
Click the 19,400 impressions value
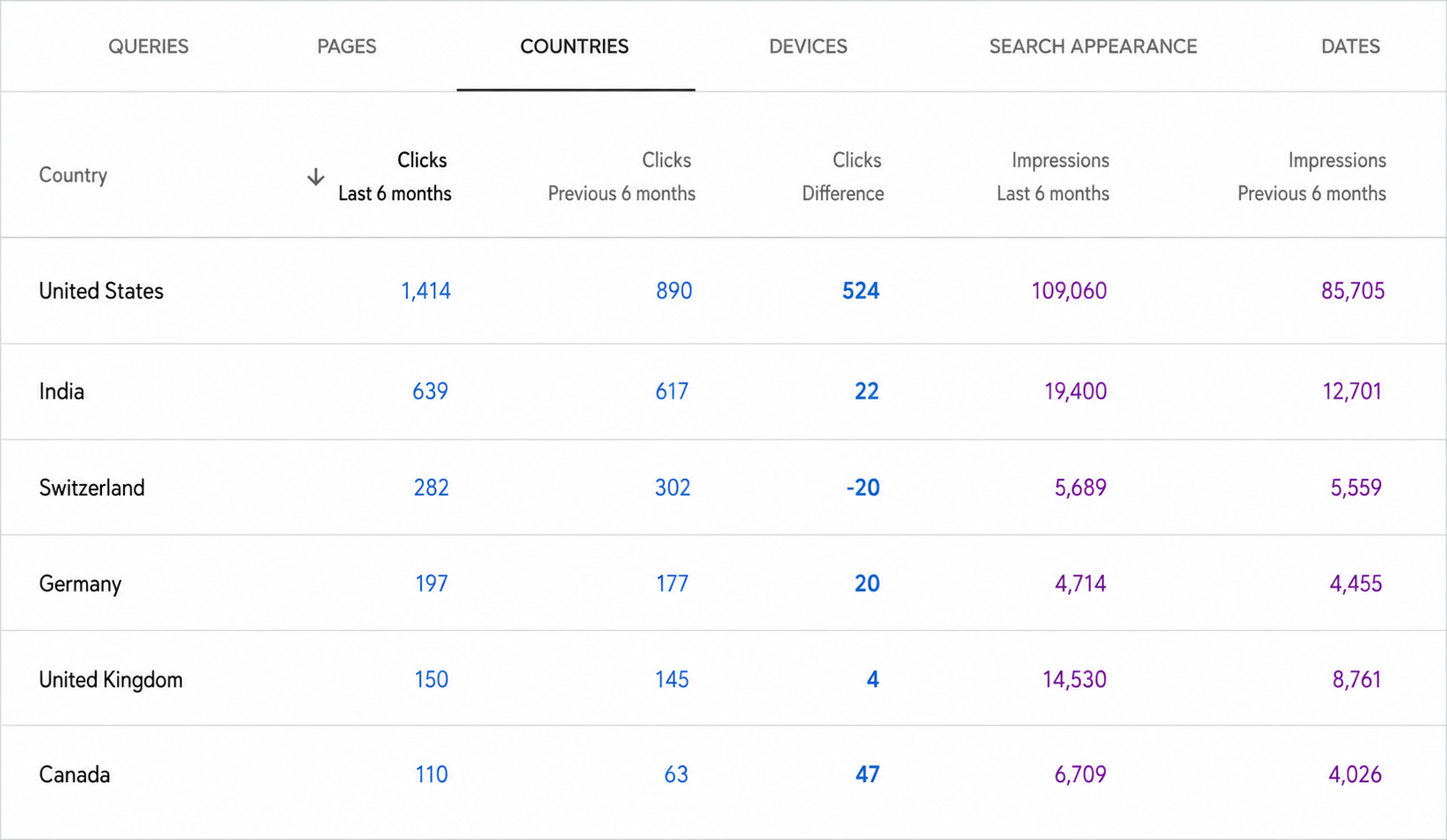coord(1075,391)
